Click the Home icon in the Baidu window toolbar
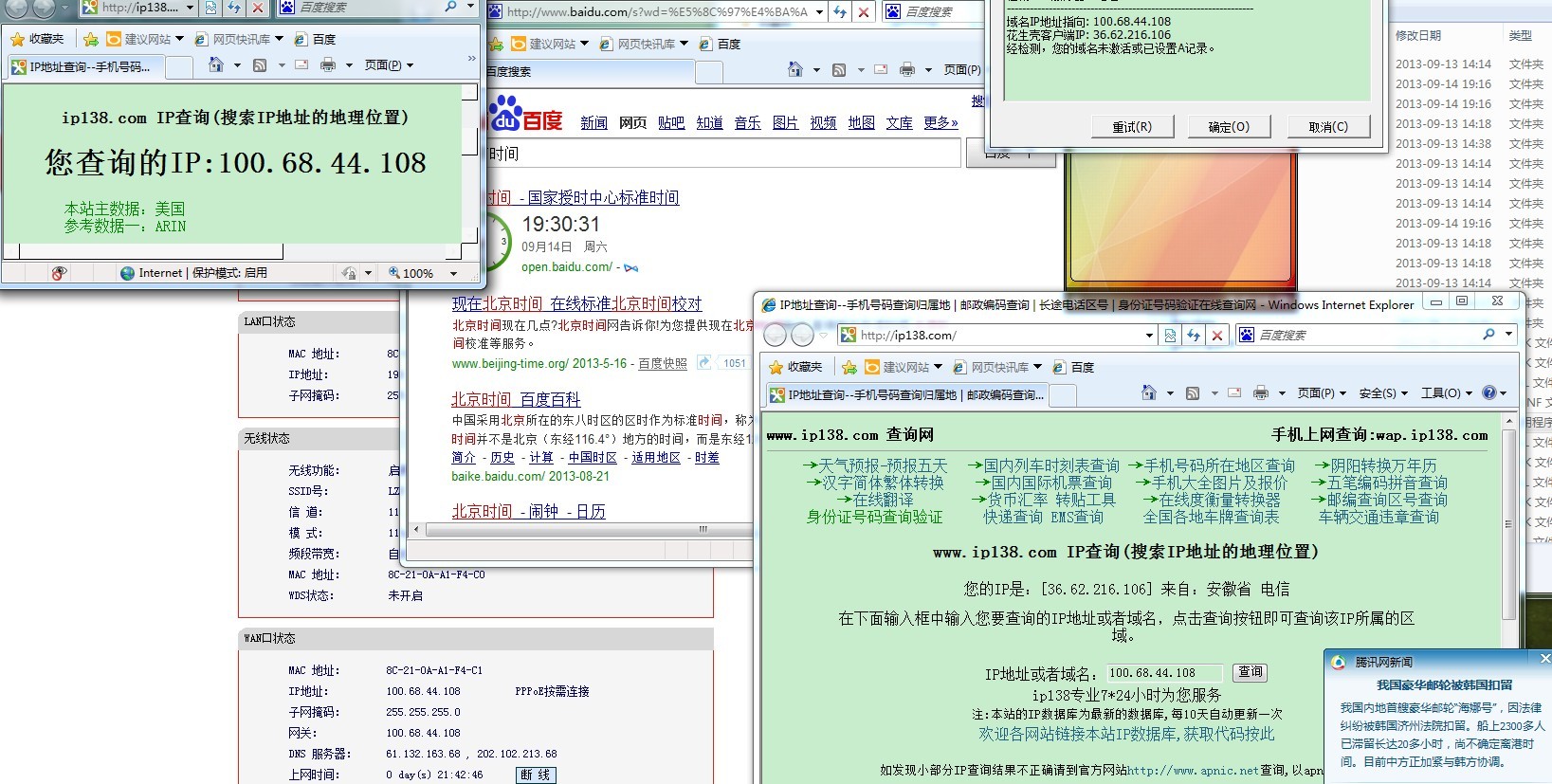Image resolution: width=1552 pixels, height=784 pixels. coord(795,69)
